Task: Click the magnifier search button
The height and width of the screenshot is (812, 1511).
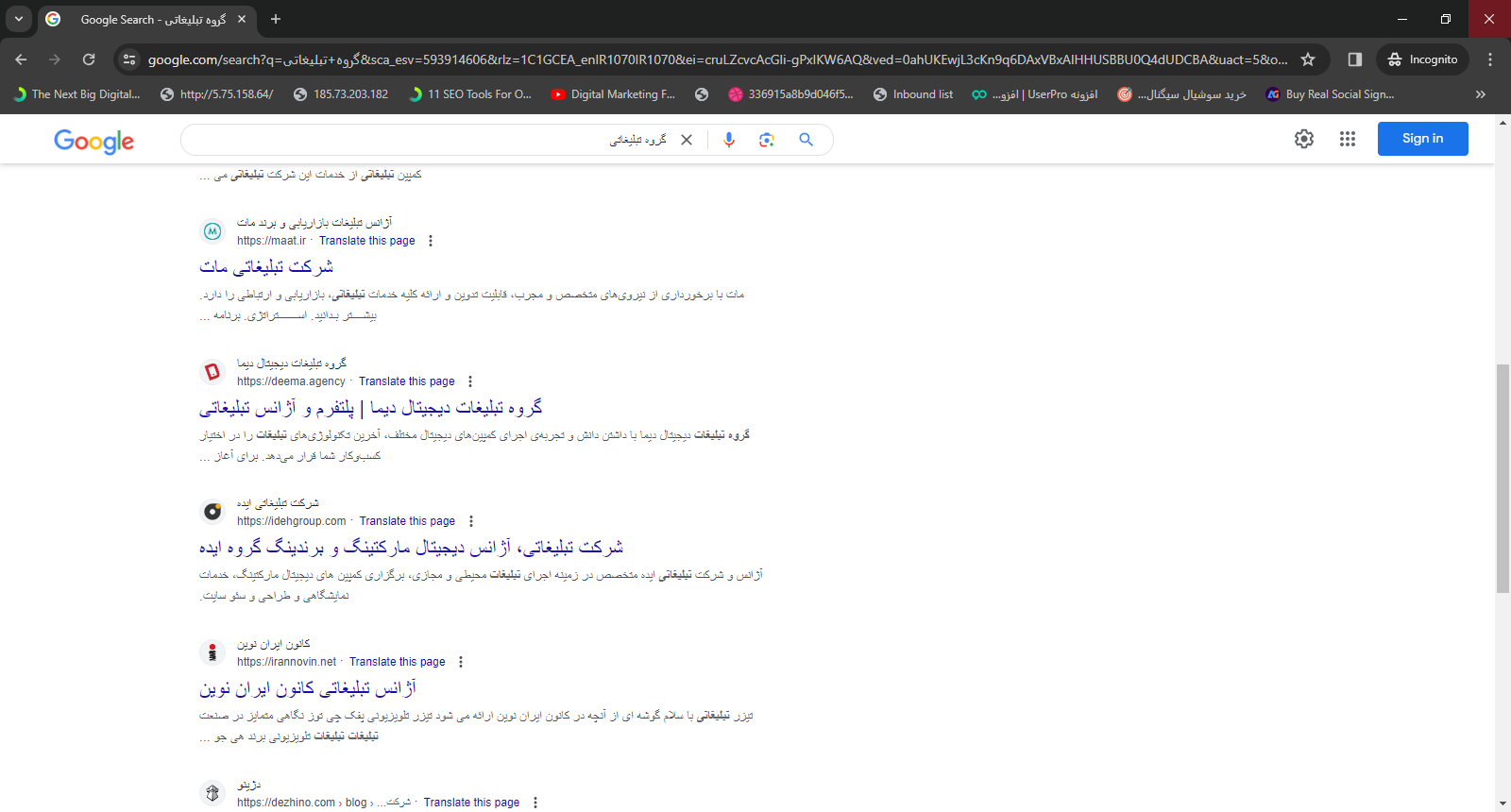Action: coord(806,140)
